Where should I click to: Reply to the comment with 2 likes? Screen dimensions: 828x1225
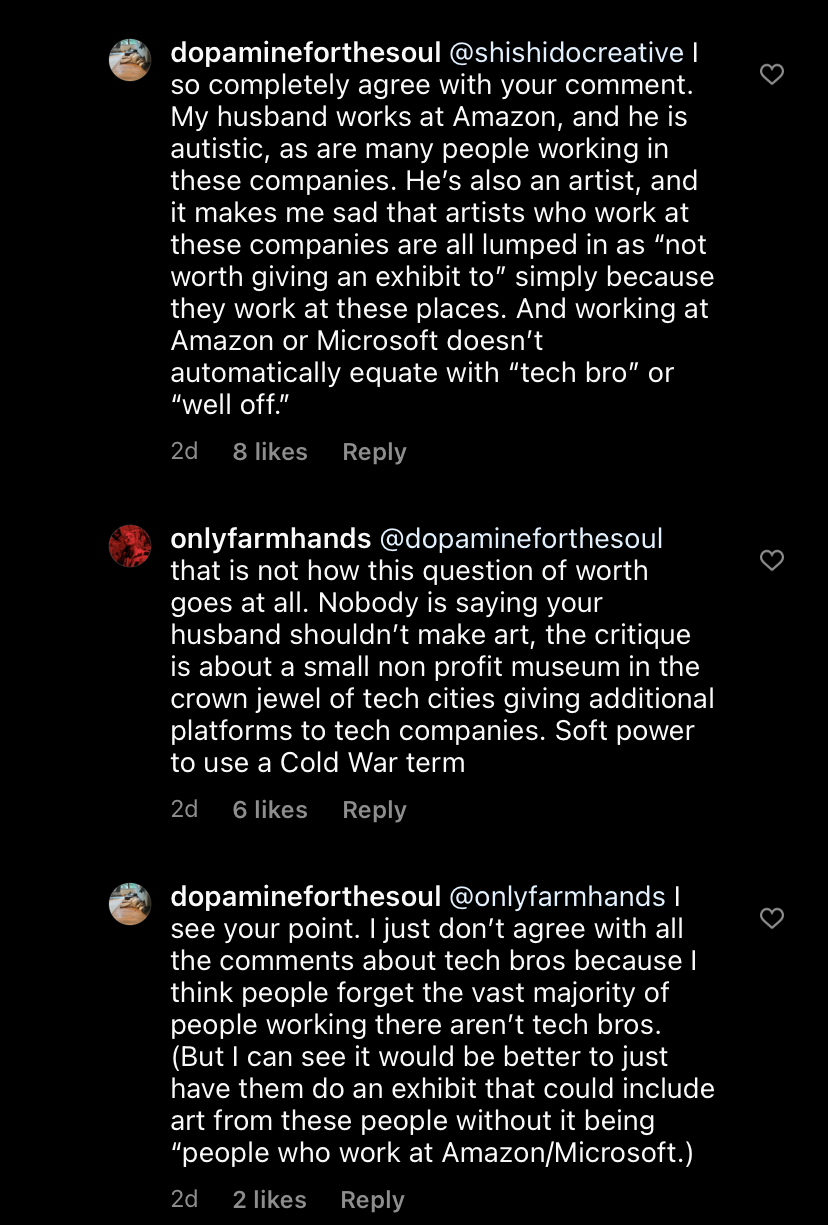tap(372, 1200)
